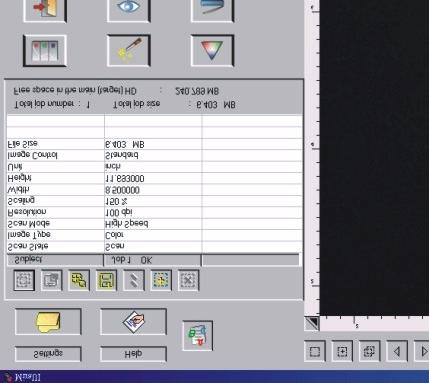Click the '8.500000' width value
This screenshot has height=383, width=429.
[x=122, y=190]
